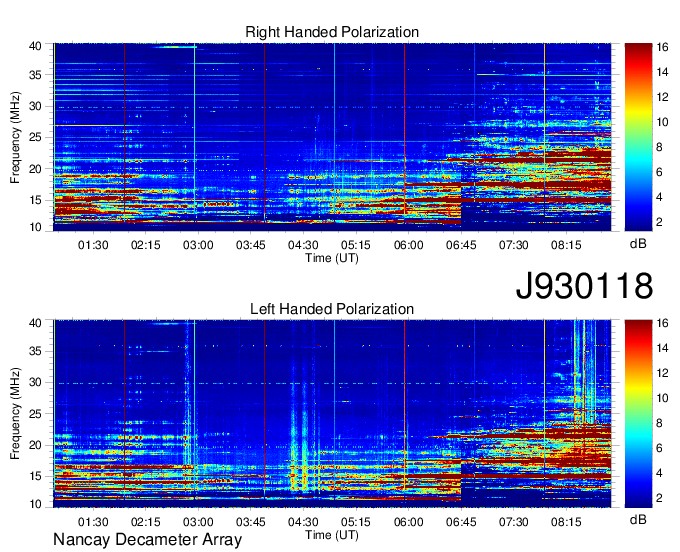Select the J930118 observation label
The height and width of the screenshot is (552, 680).
(584, 286)
